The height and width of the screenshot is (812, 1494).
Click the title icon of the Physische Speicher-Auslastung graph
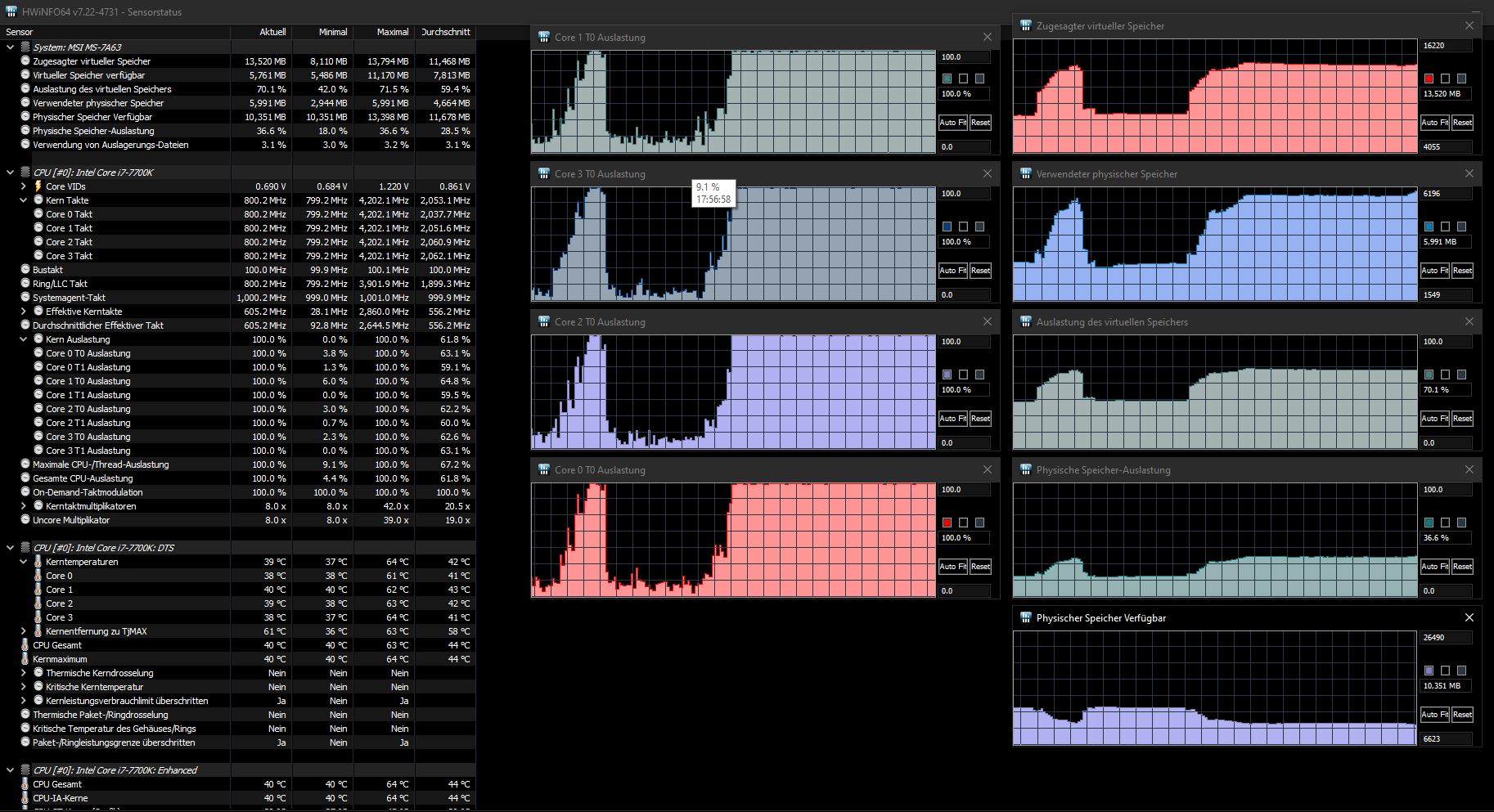coord(1025,469)
